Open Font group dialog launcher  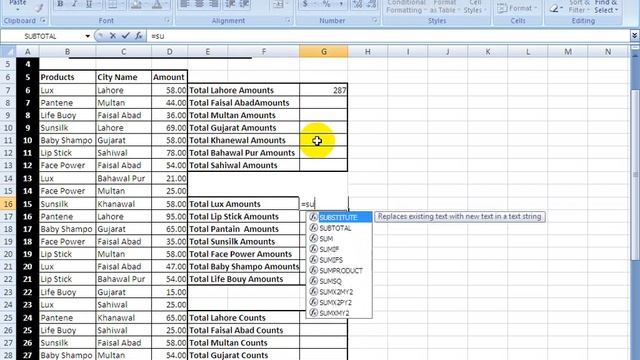[x=167, y=20]
